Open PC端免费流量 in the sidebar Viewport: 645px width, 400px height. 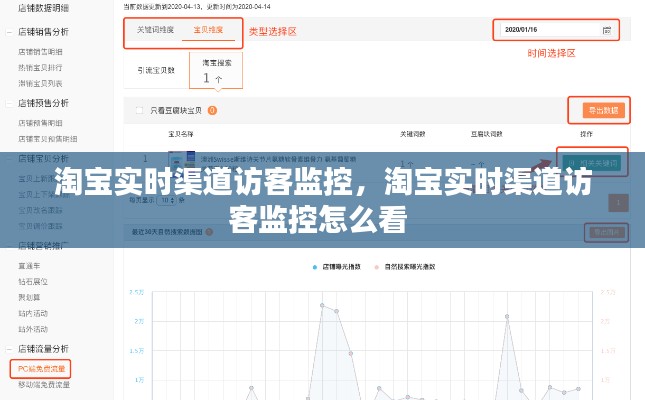click(x=42, y=368)
